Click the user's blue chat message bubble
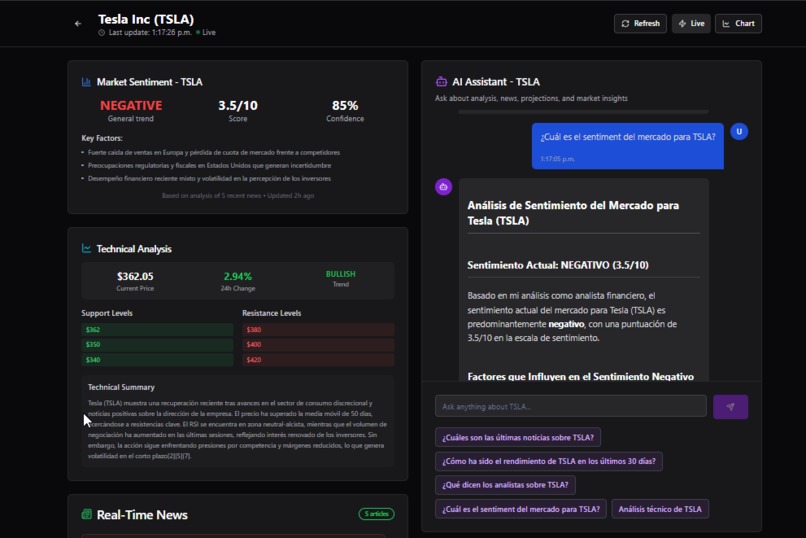806x538 pixels. coord(628,146)
